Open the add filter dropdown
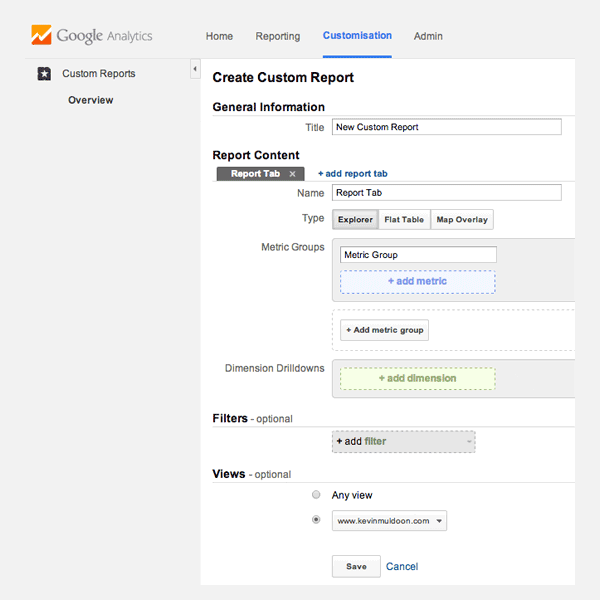 [x=404, y=442]
